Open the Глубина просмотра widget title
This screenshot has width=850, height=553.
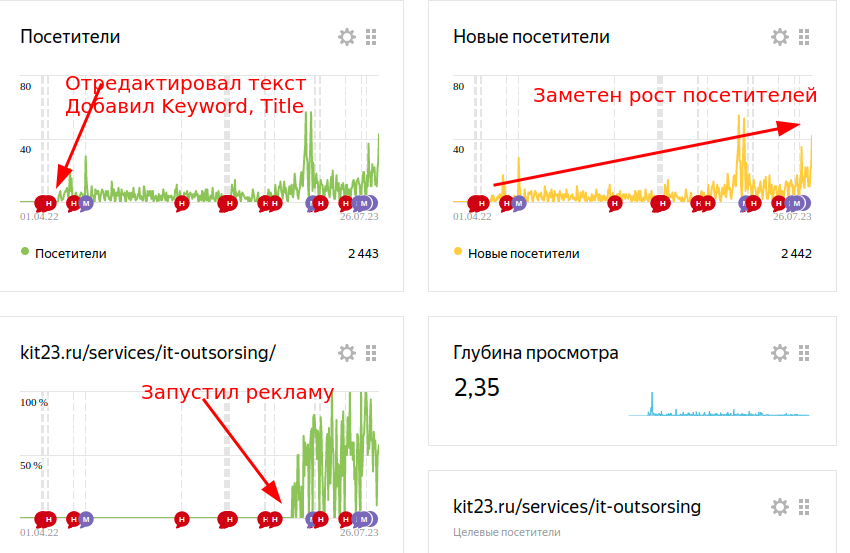tap(535, 353)
